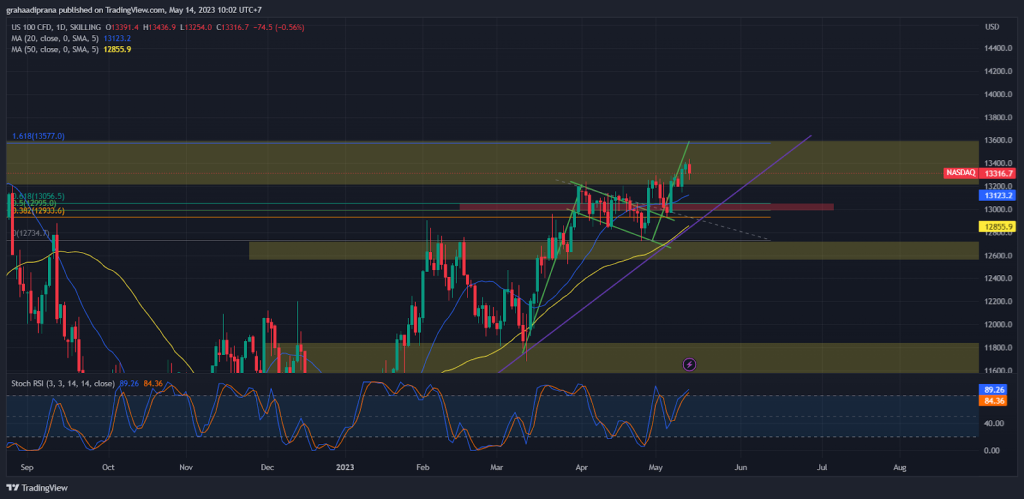1024x499 pixels.
Task: Click the Oct label on time axis
Action: [x=108, y=468]
